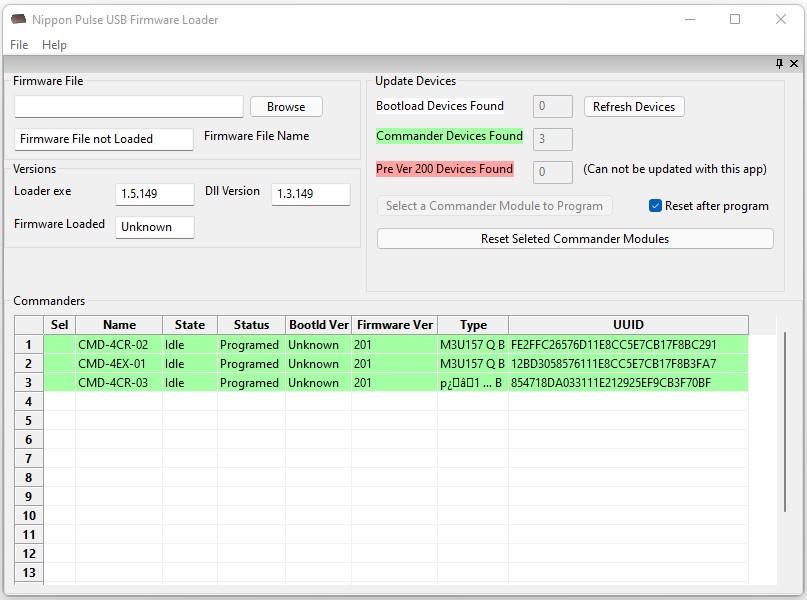Click row header number 3

(29, 382)
